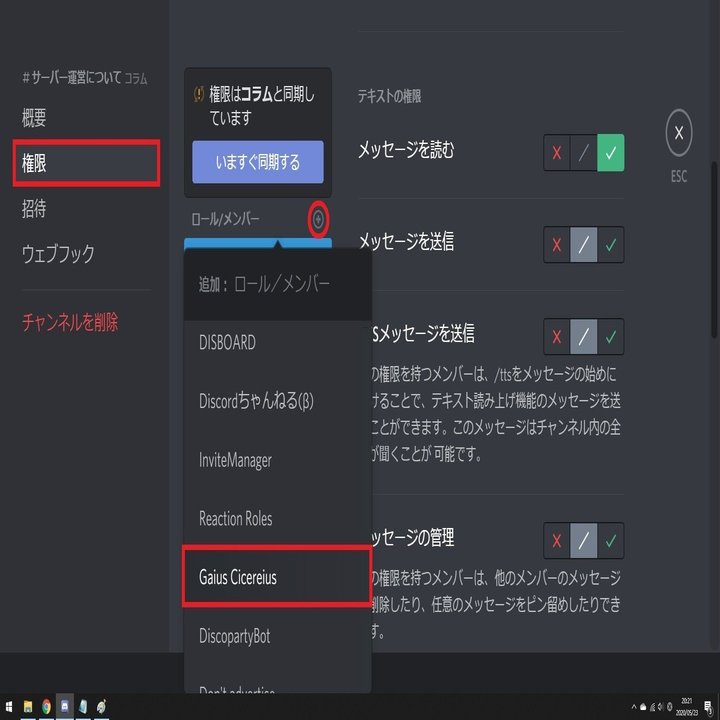Viewport: 720px width, 720px height.
Task: Open Windows Start menu
Action: tap(9, 707)
